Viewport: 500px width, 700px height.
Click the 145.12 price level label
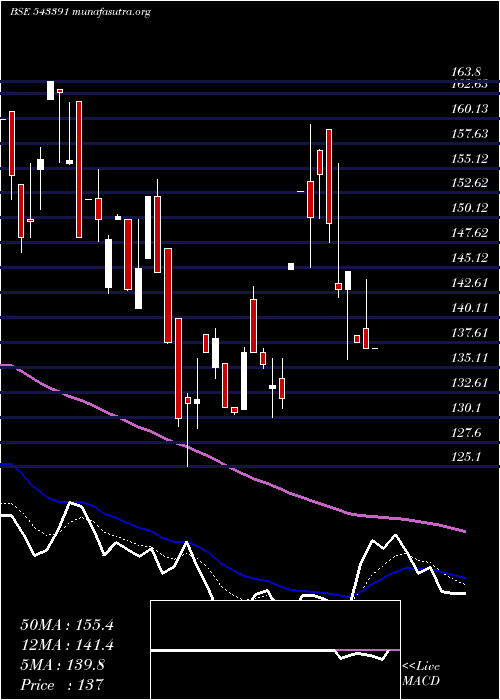(x=470, y=258)
